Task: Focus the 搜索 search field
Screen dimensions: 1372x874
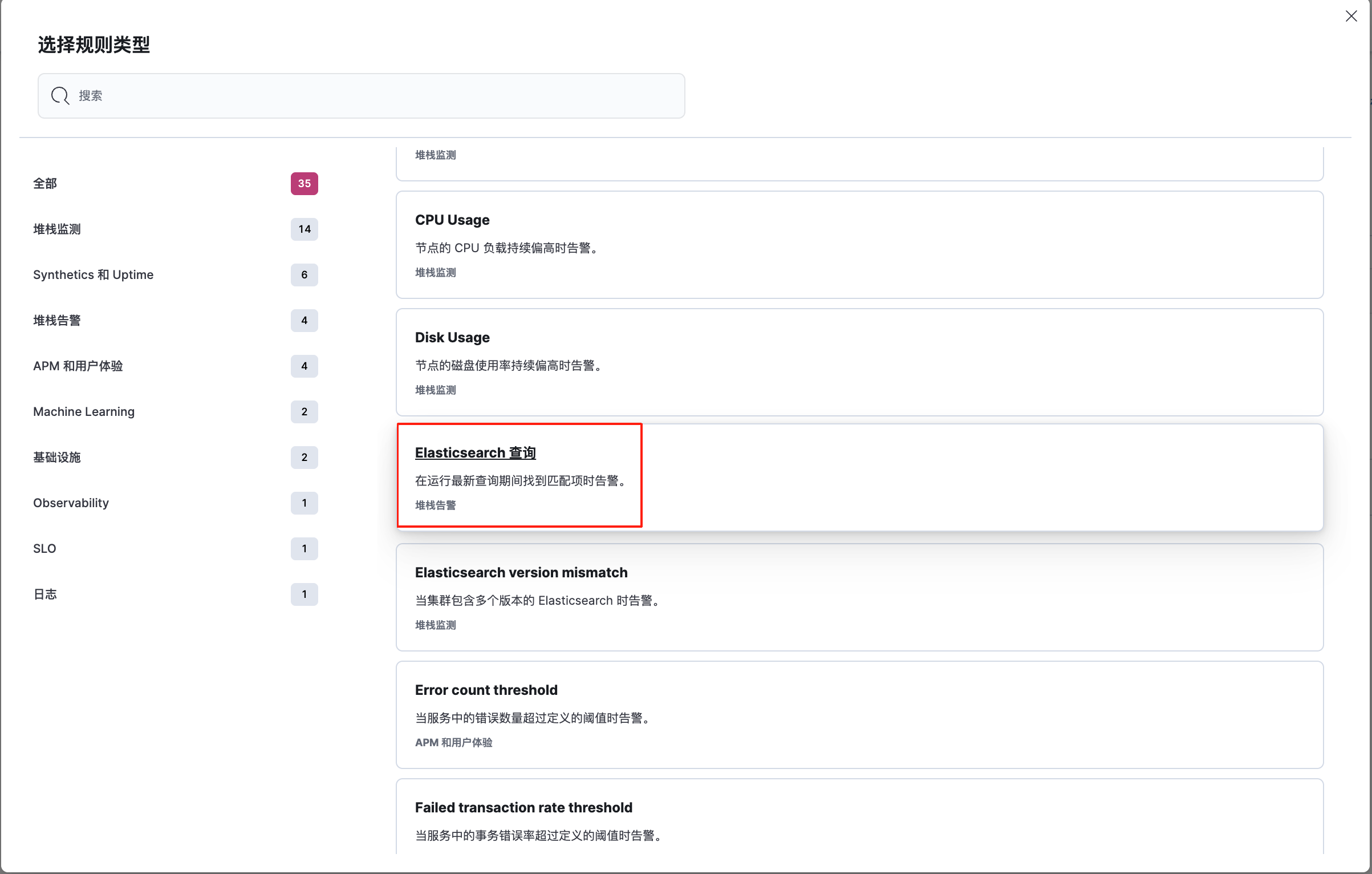Action: [x=361, y=95]
